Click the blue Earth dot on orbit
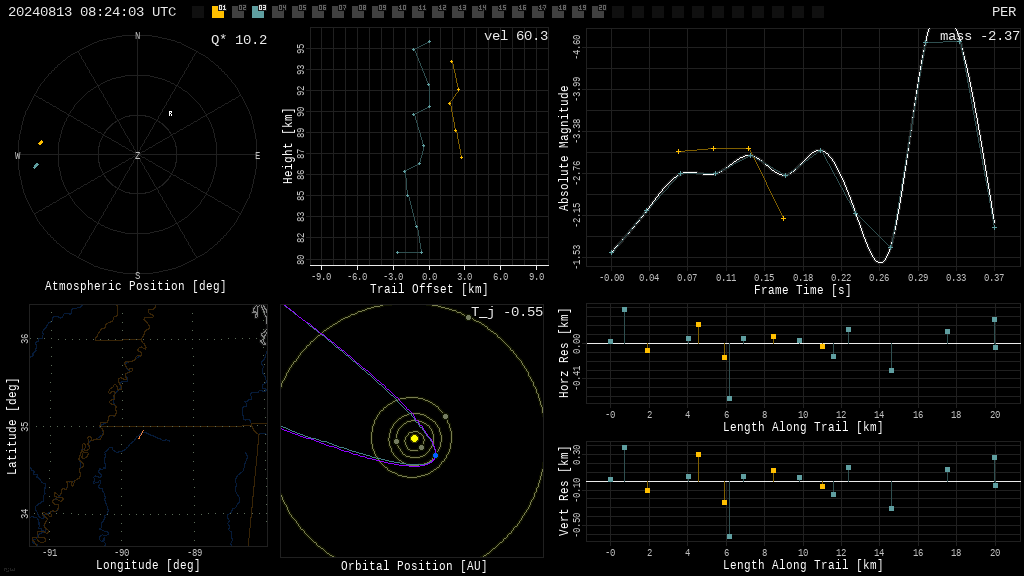Image resolution: width=1024 pixels, height=576 pixels. [435, 455]
